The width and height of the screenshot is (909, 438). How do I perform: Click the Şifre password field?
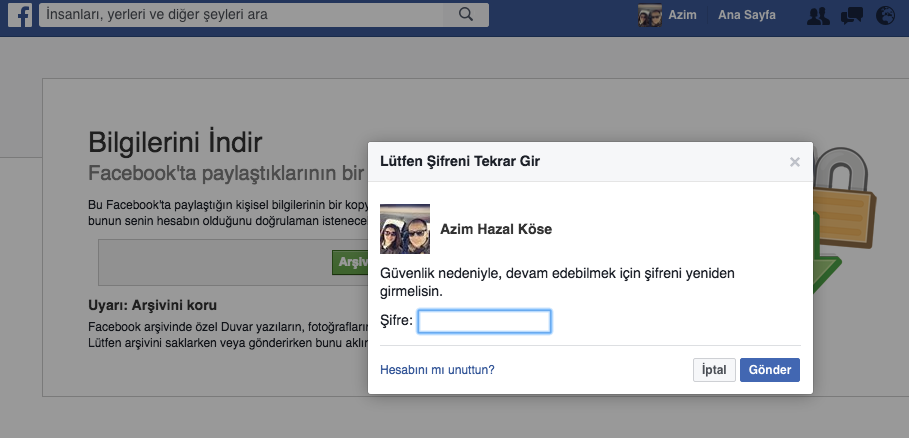point(484,322)
